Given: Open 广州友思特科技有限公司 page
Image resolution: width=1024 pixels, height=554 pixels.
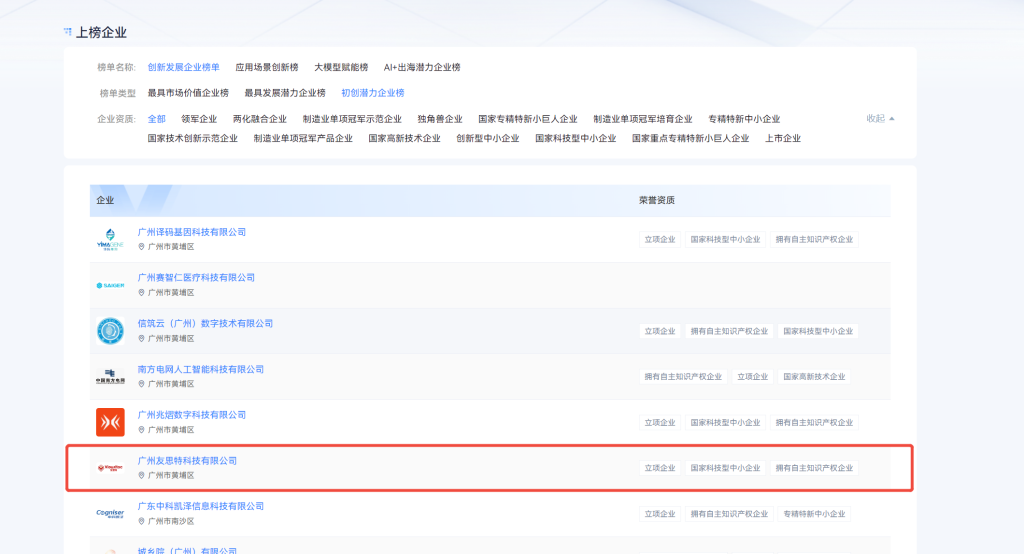Looking at the screenshot, I should click(187, 461).
